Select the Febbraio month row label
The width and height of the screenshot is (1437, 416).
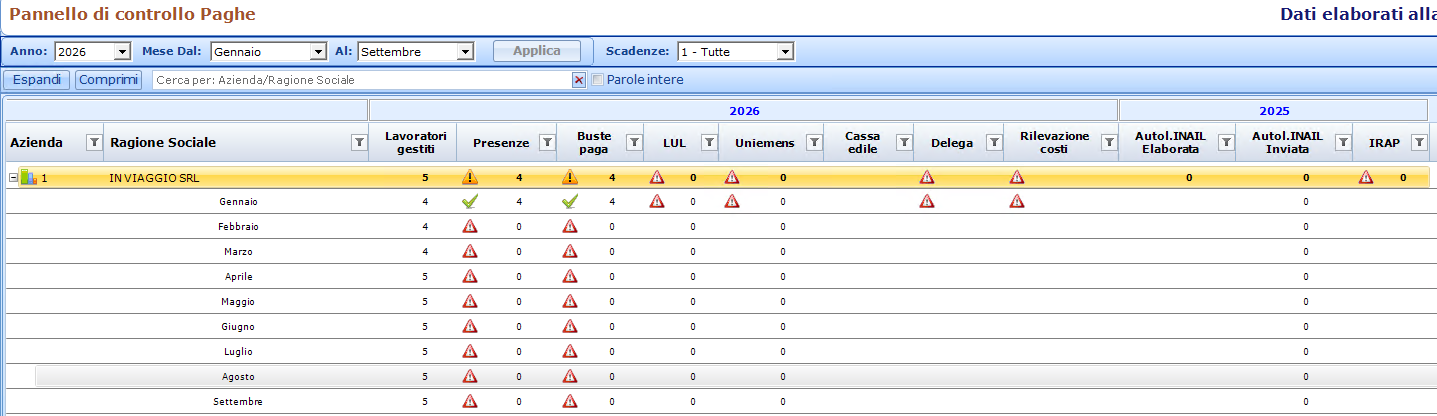[238, 226]
